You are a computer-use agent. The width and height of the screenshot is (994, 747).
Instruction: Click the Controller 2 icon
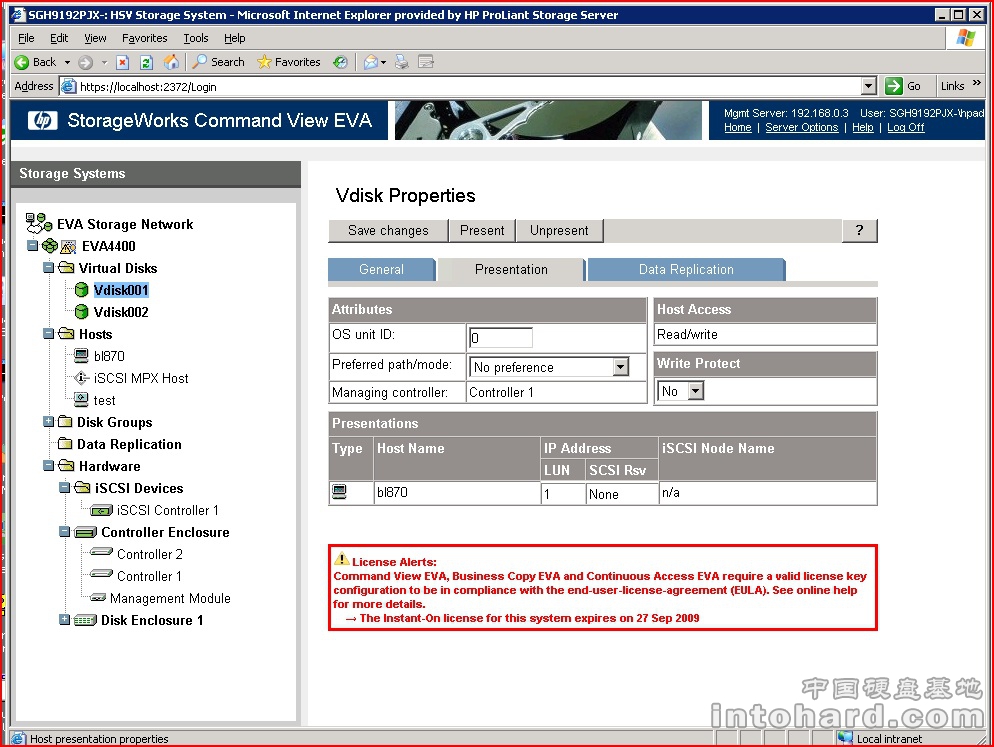pos(101,552)
